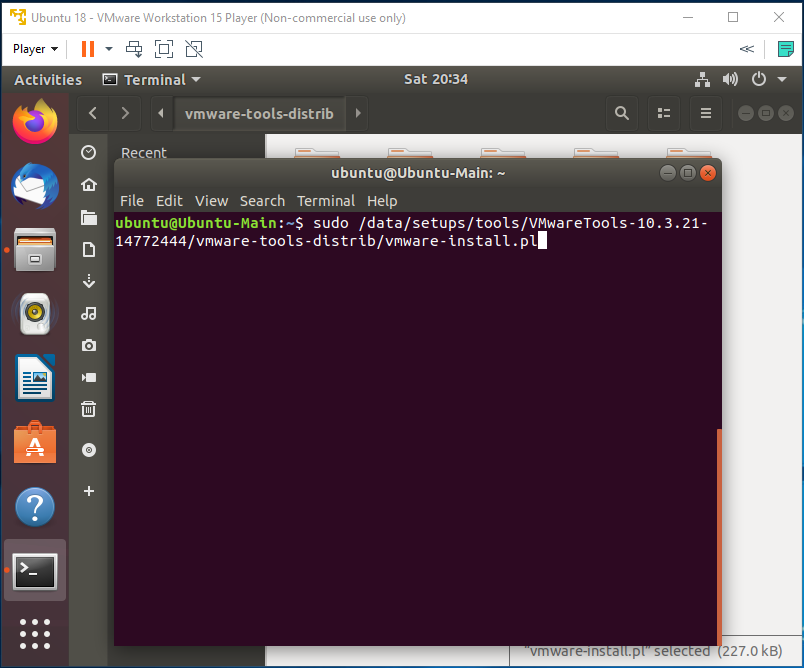Open the green VMware notes icon

pyautogui.click(x=785, y=49)
